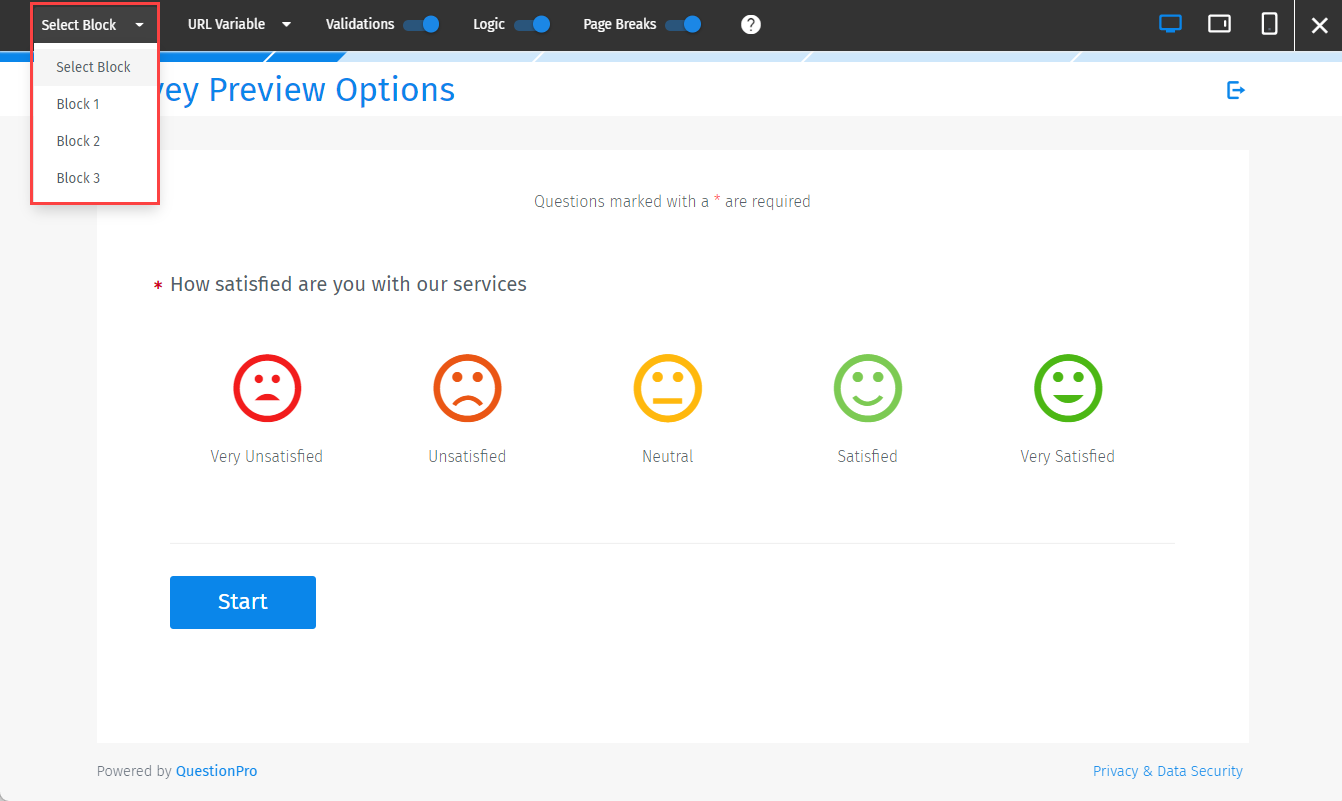
Task: Switch to tablet preview mode
Action: [1219, 23]
